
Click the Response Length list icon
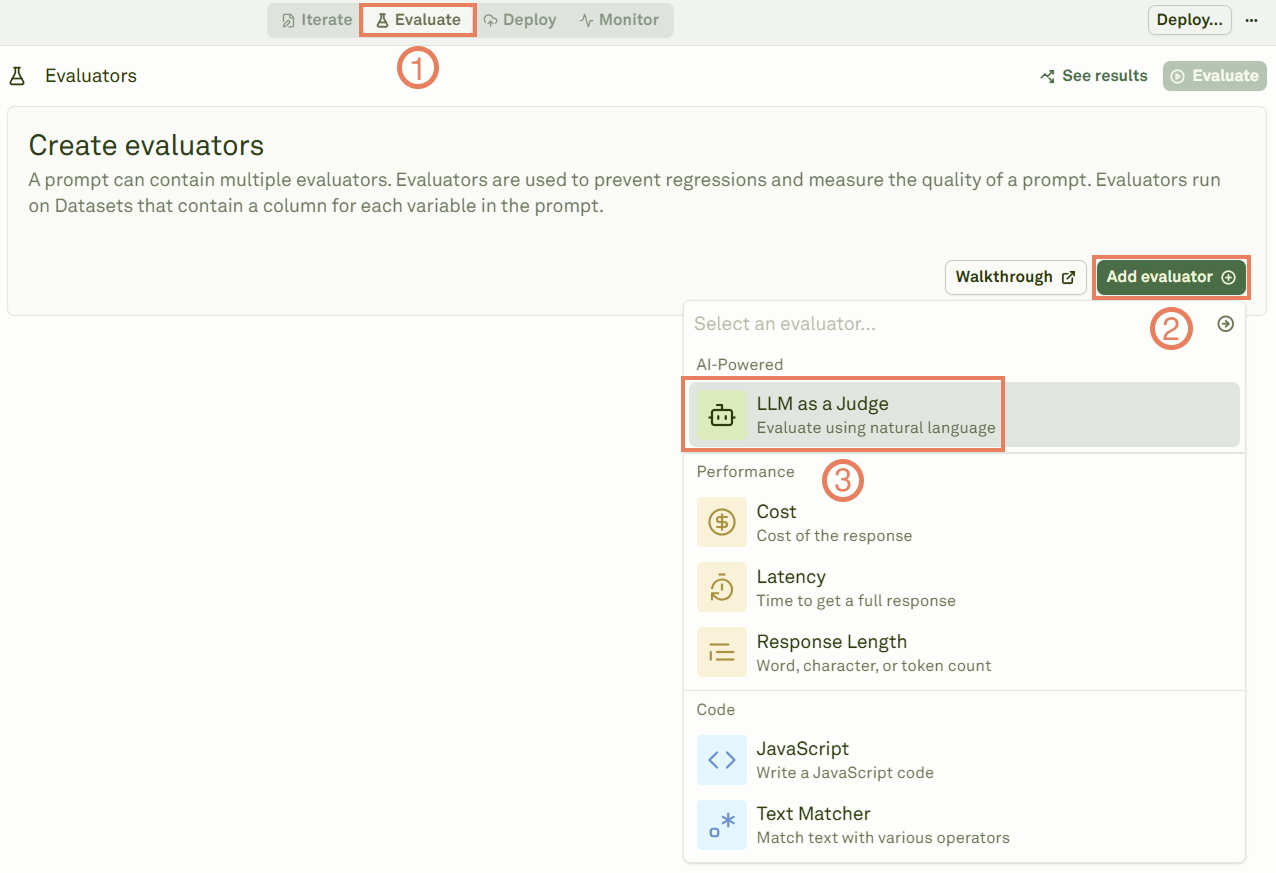[x=722, y=652]
